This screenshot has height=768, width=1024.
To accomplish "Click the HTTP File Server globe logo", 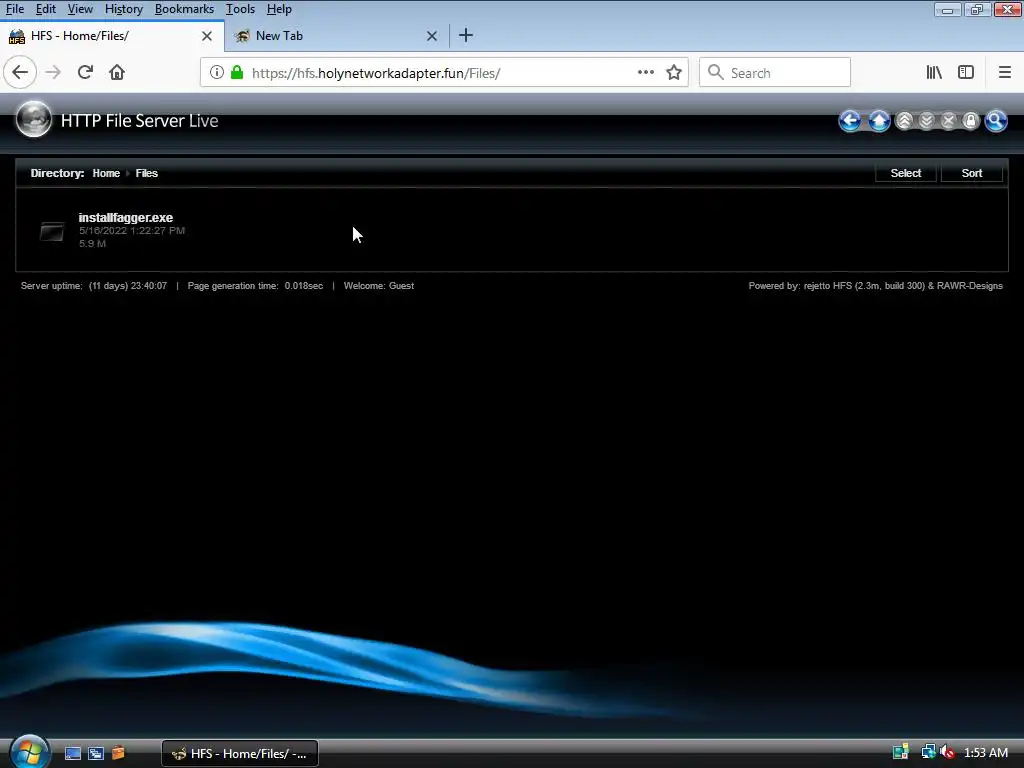I will point(33,120).
